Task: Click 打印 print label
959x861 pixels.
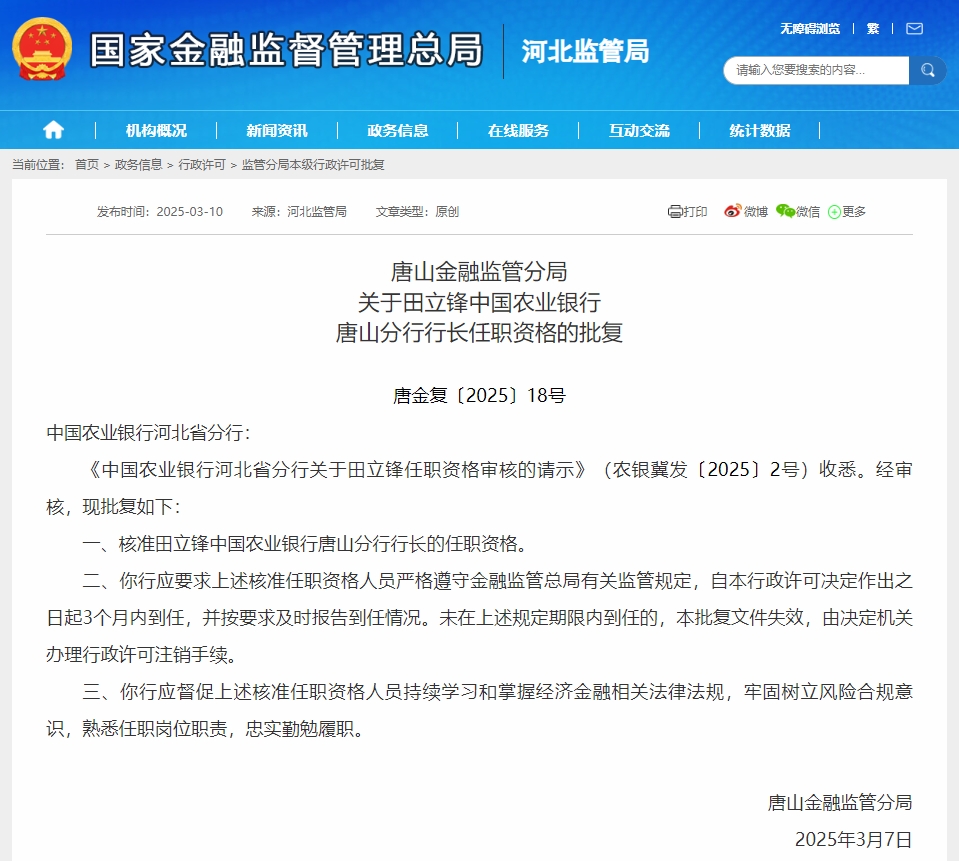Action: tap(695, 212)
